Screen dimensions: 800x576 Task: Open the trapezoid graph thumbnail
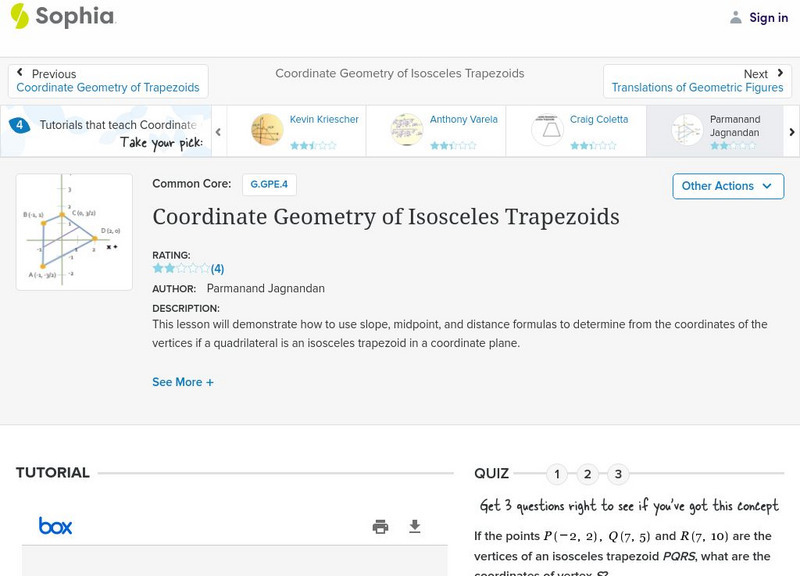tap(74, 232)
